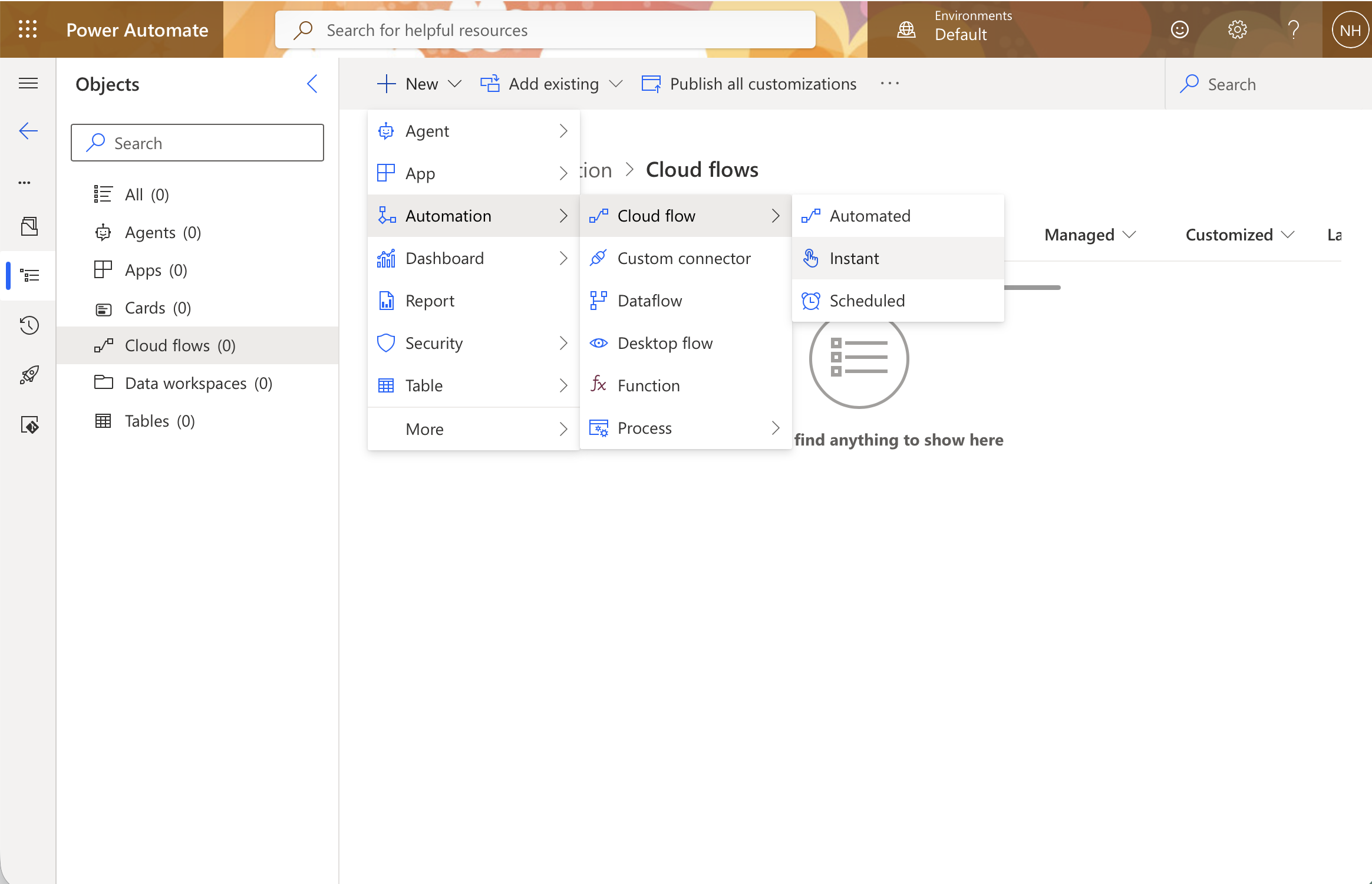
Task: Select Dataflow in Automation submenu
Action: pos(686,301)
